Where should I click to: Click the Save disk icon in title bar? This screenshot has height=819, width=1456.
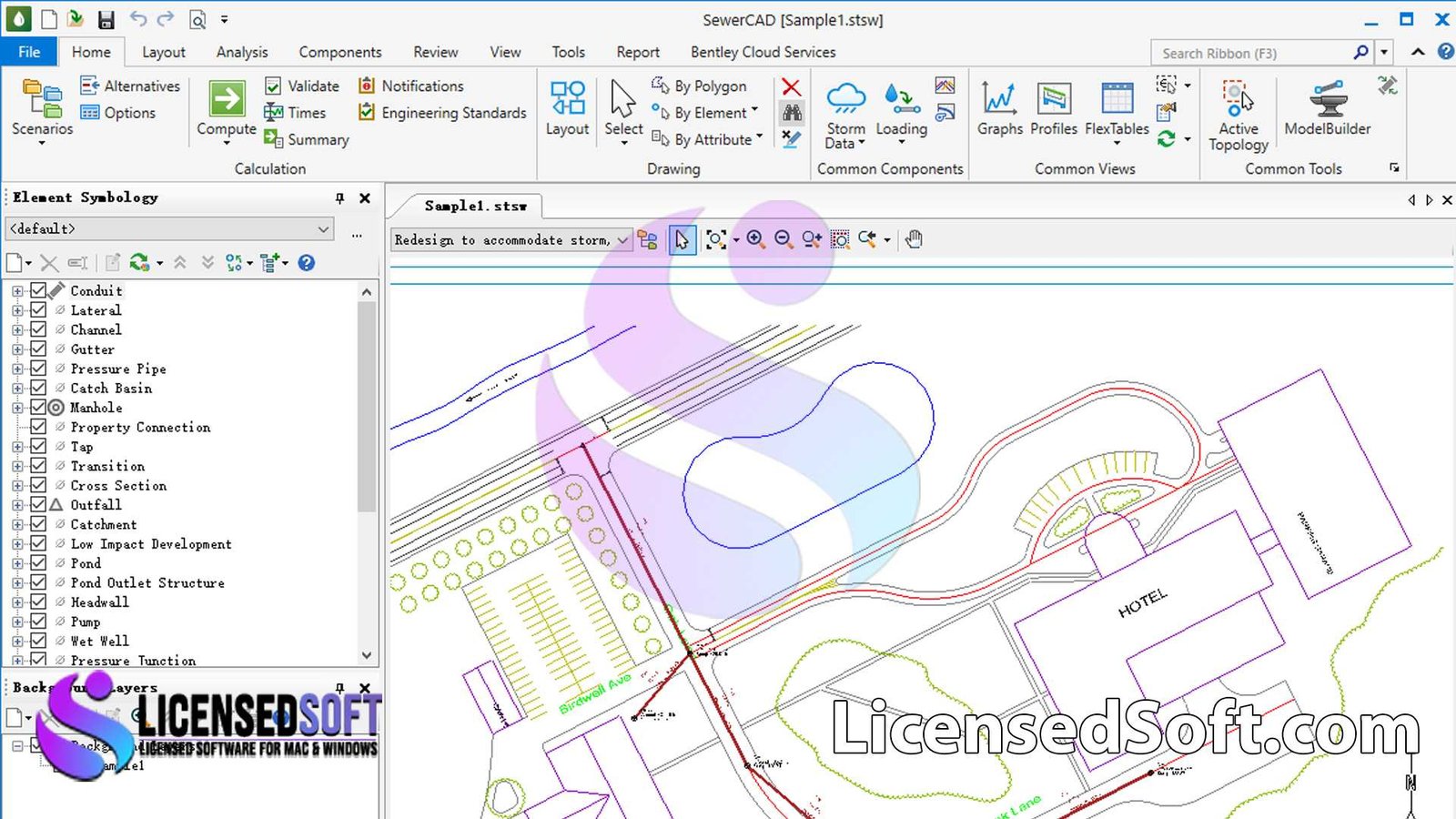[x=106, y=19]
